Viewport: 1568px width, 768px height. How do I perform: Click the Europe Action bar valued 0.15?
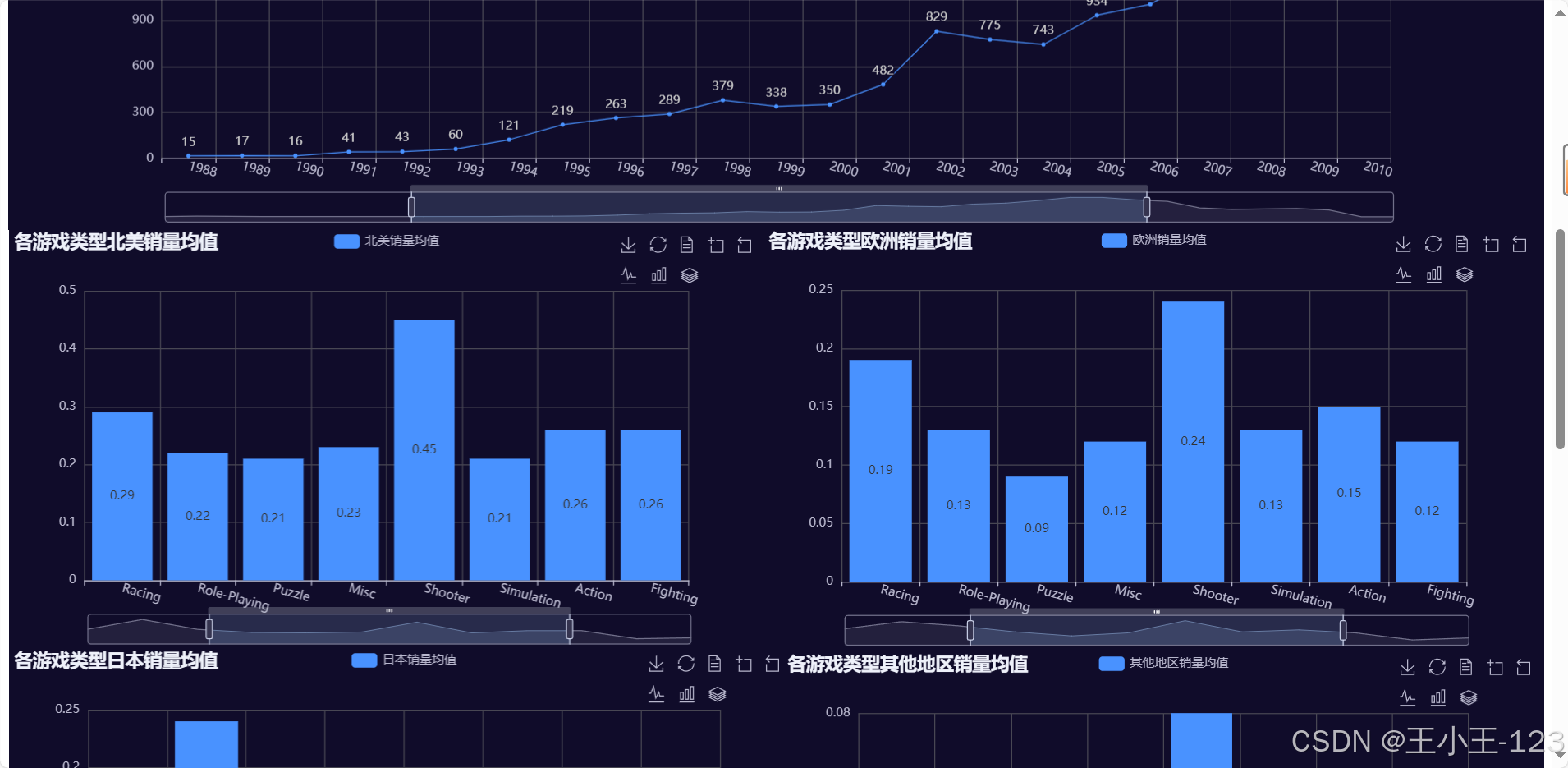point(1349,493)
